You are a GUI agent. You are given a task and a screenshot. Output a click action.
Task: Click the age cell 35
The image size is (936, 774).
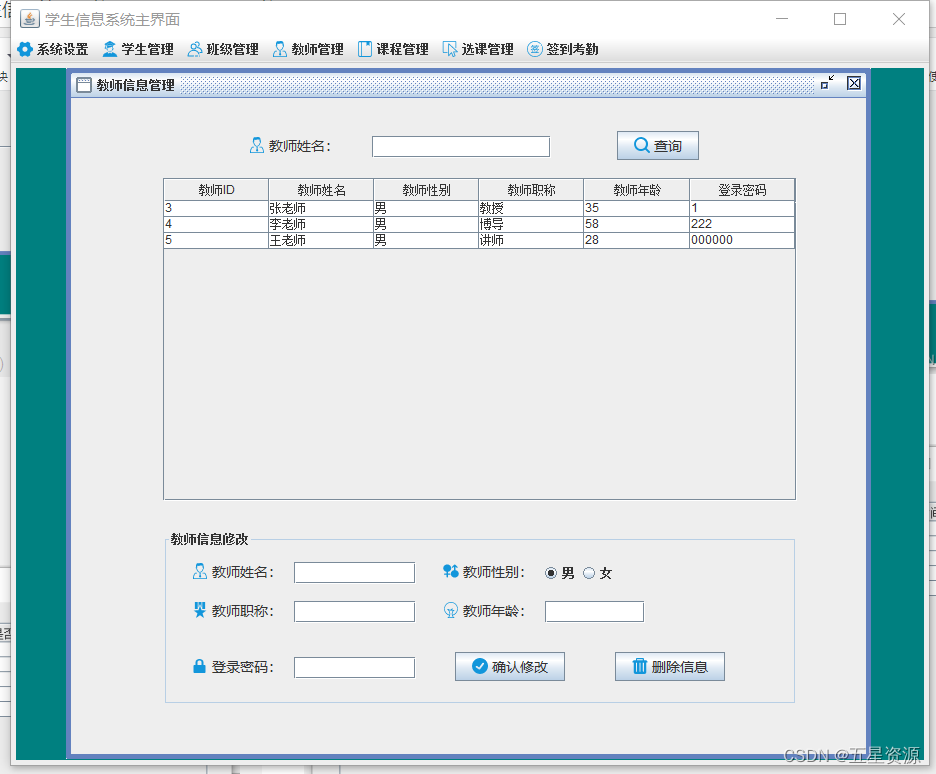point(637,208)
